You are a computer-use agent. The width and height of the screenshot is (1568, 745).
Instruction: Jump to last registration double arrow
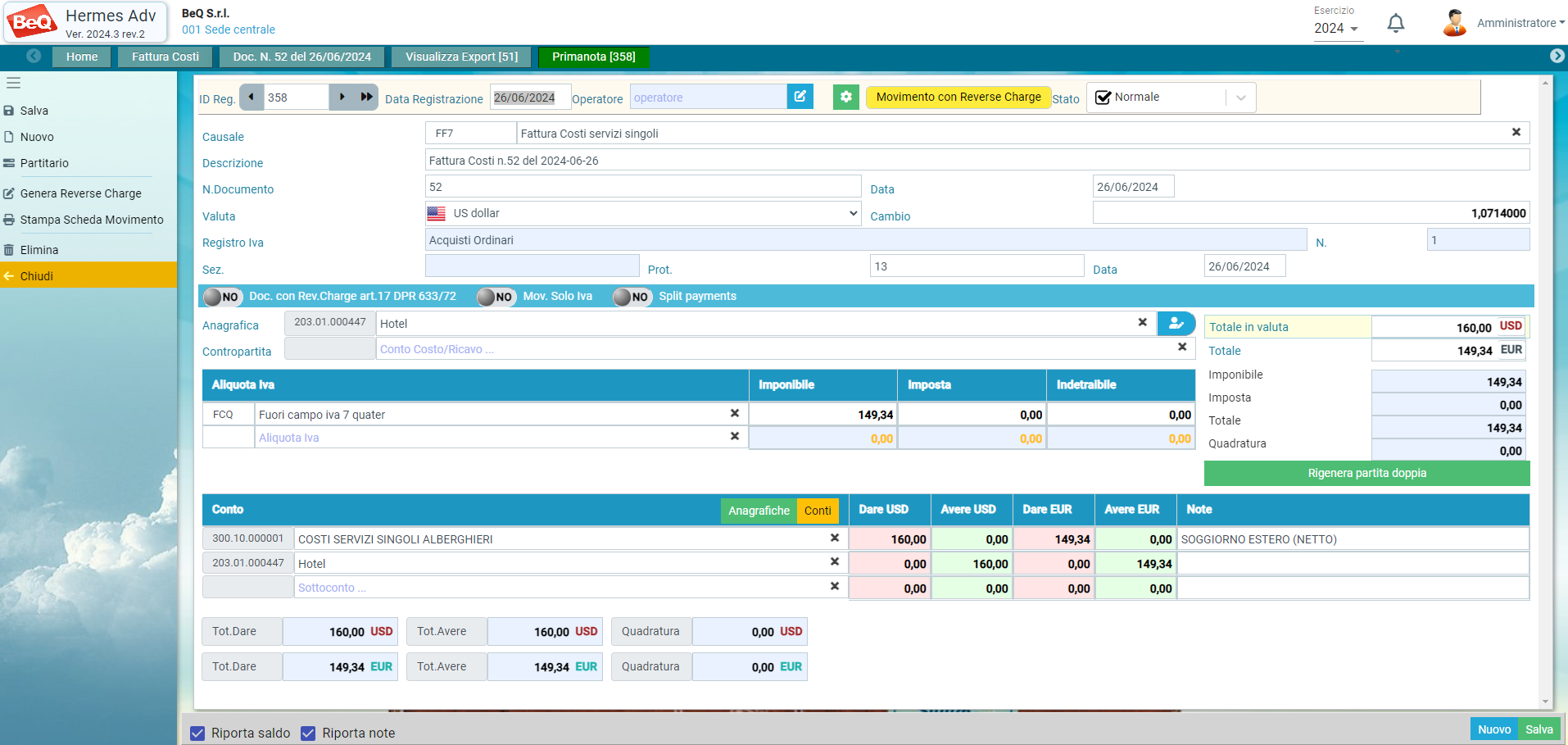366,97
